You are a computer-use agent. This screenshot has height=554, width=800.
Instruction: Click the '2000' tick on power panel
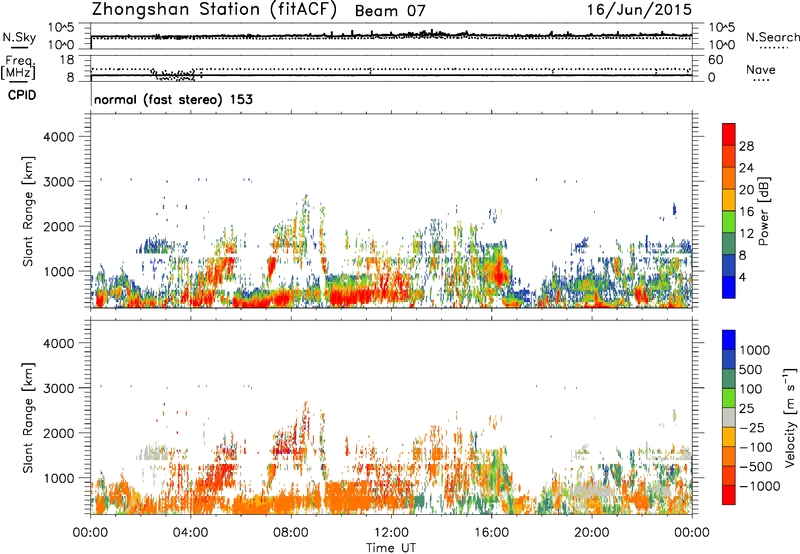(58, 226)
